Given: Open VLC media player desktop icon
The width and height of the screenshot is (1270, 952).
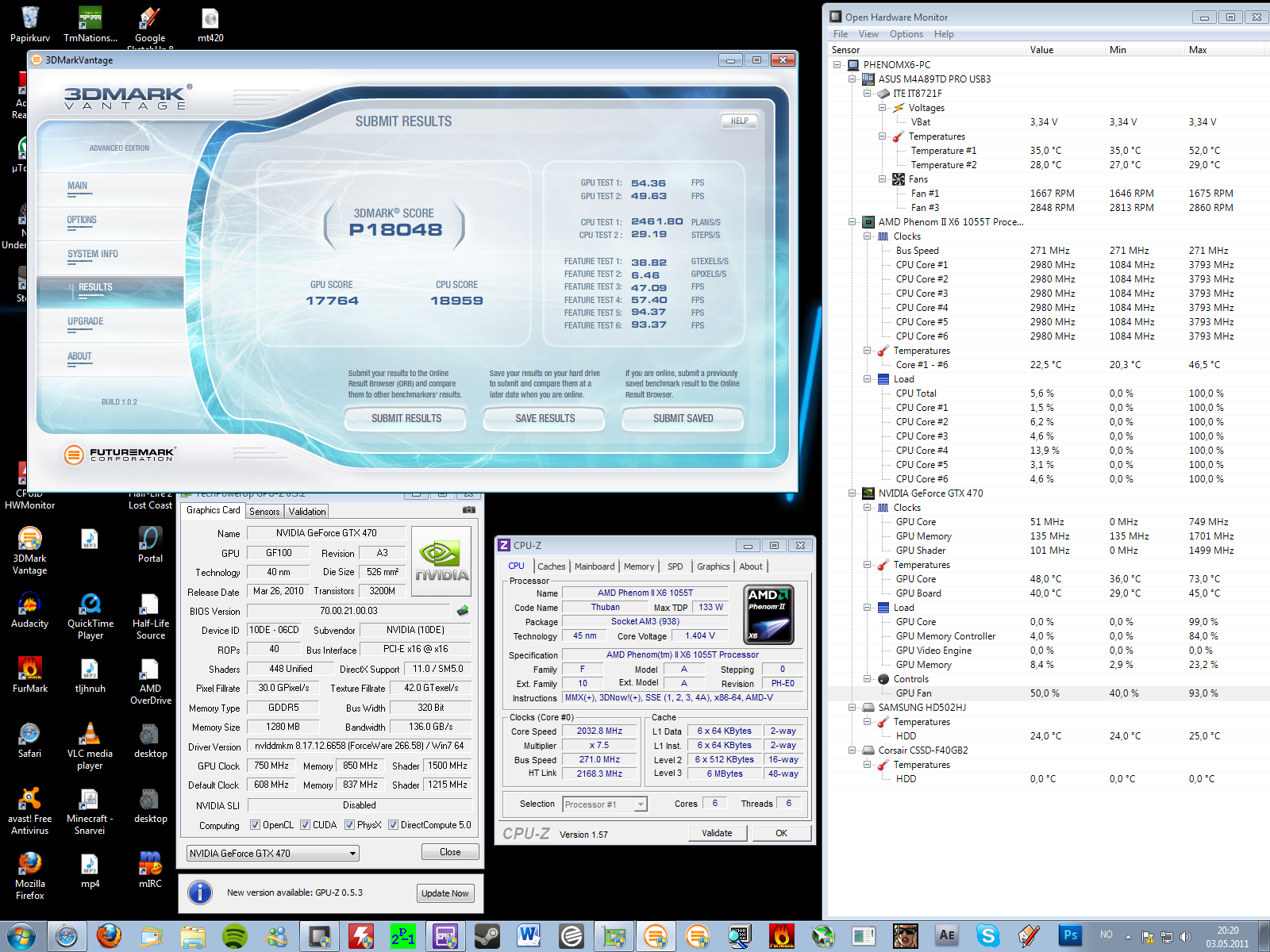Looking at the screenshot, I should tap(90, 747).
